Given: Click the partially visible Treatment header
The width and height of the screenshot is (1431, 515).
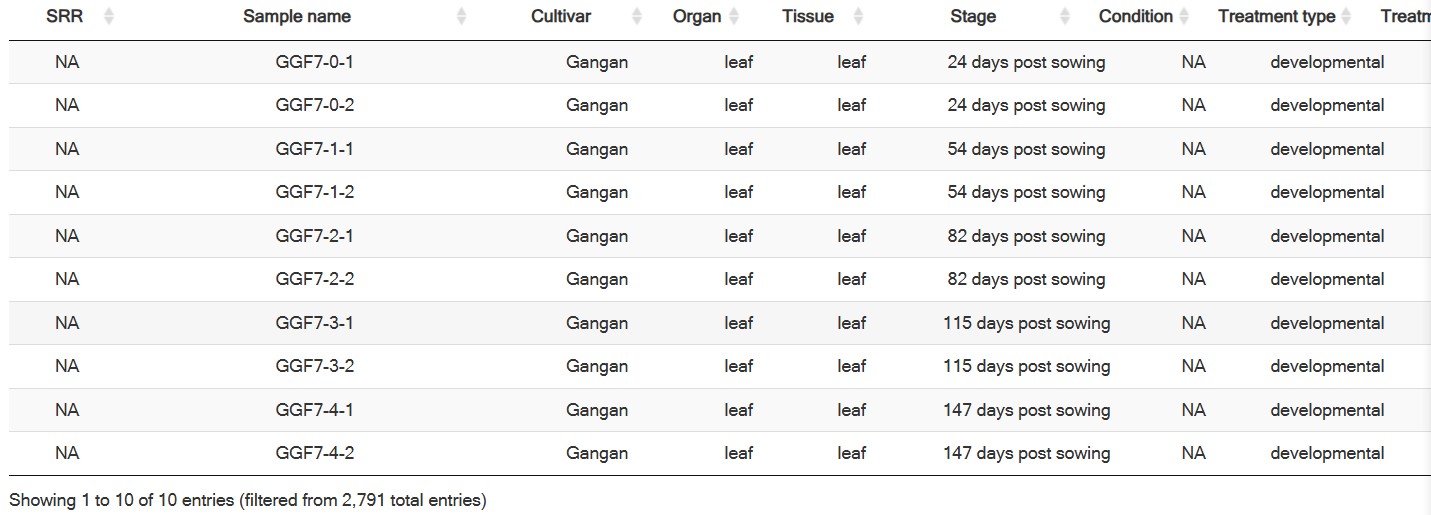Looking at the screenshot, I should (1405, 17).
